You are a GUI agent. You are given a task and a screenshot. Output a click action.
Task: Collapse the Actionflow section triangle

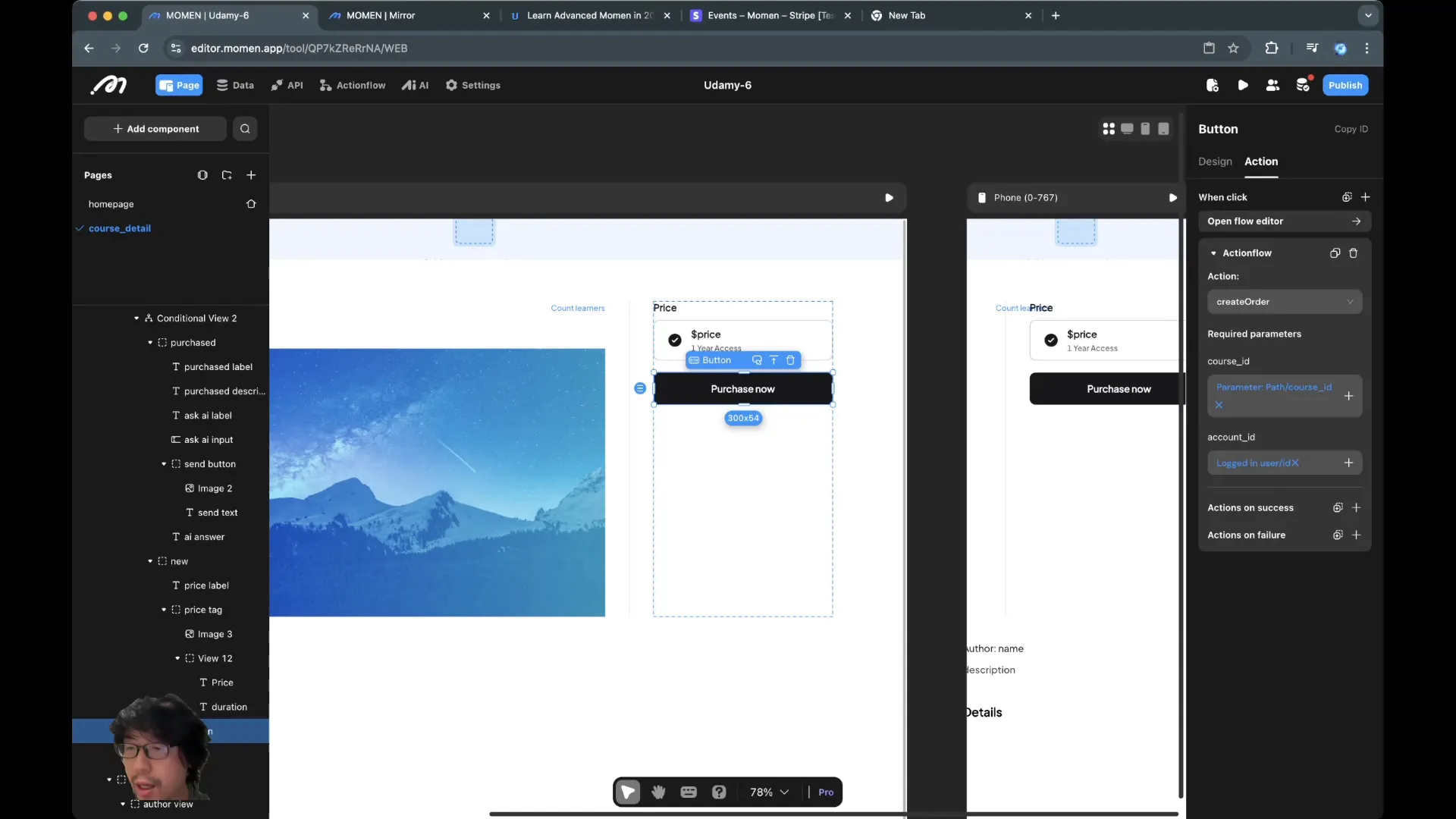(x=1213, y=253)
